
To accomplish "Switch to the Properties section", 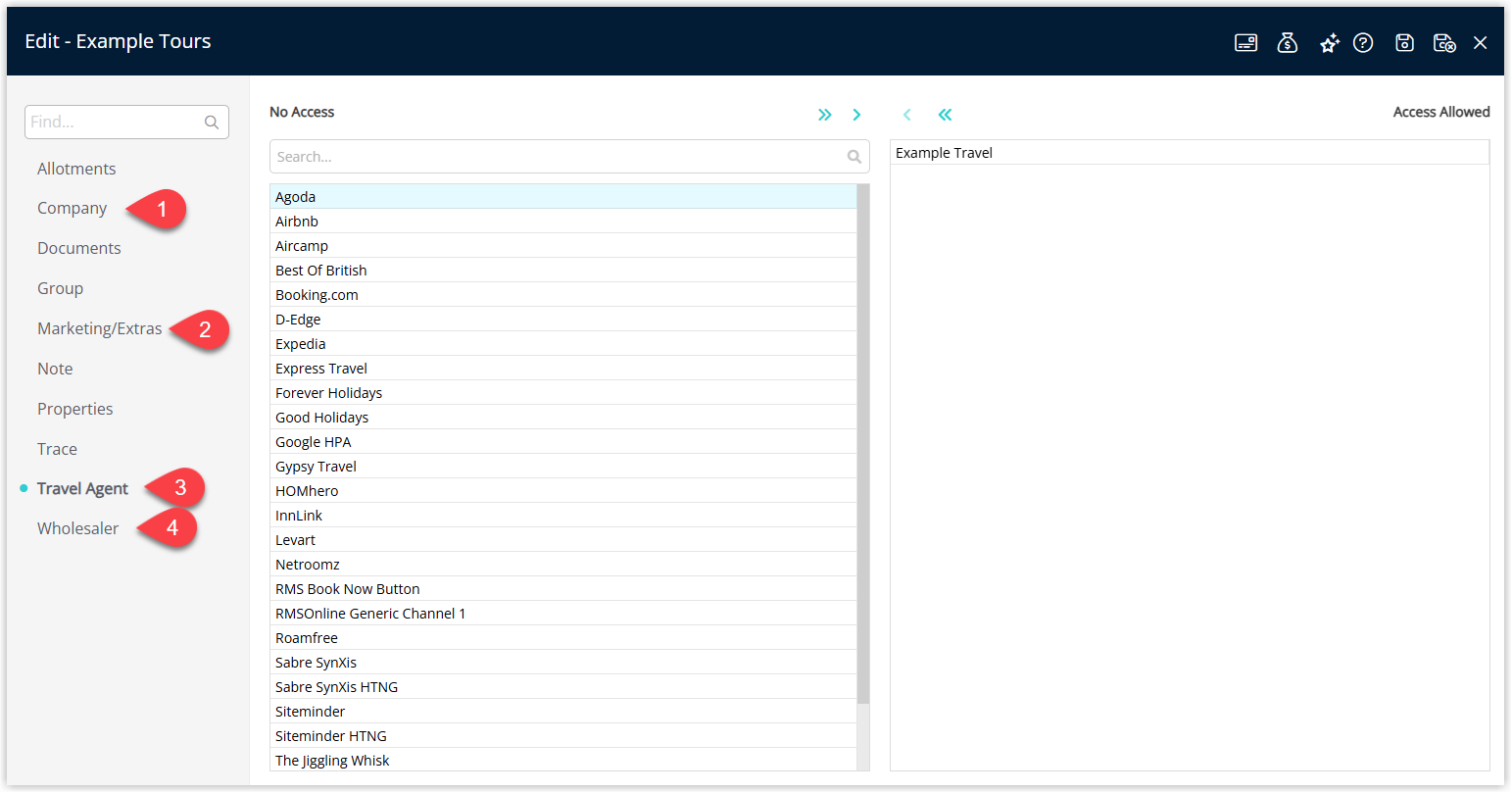I will point(75,409).
